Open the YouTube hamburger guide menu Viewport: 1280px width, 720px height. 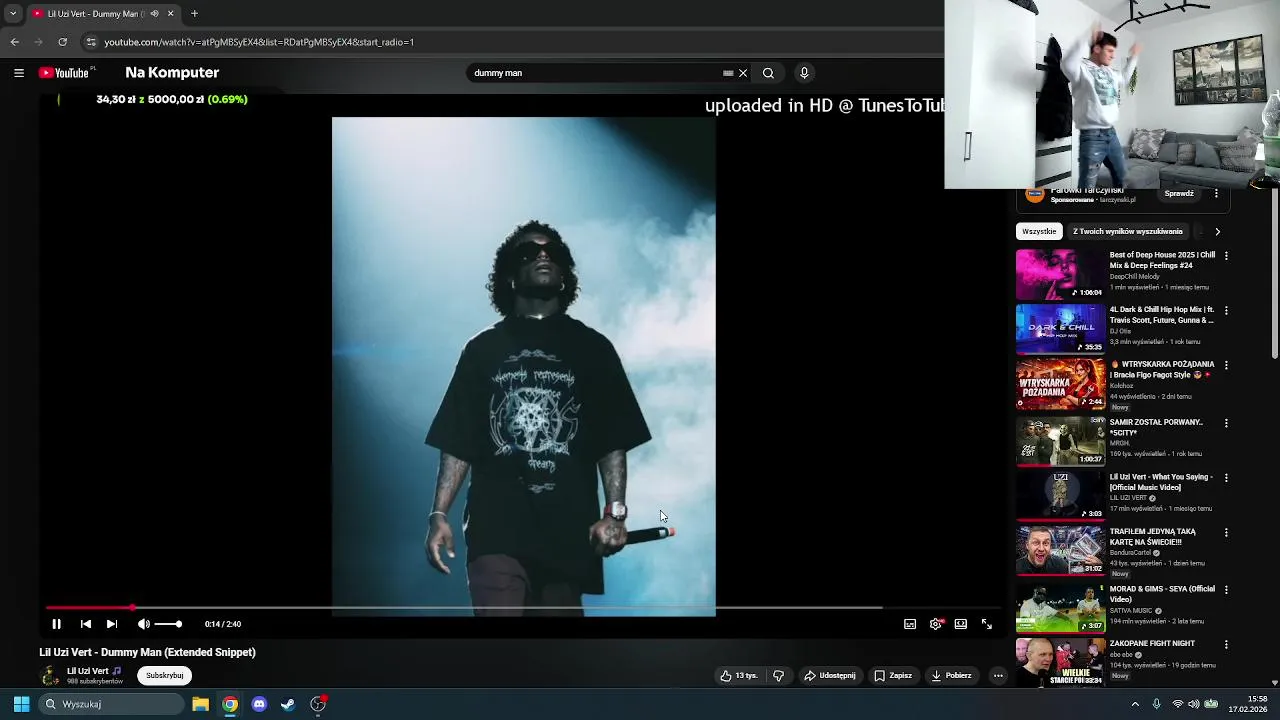tap(19, 73)
